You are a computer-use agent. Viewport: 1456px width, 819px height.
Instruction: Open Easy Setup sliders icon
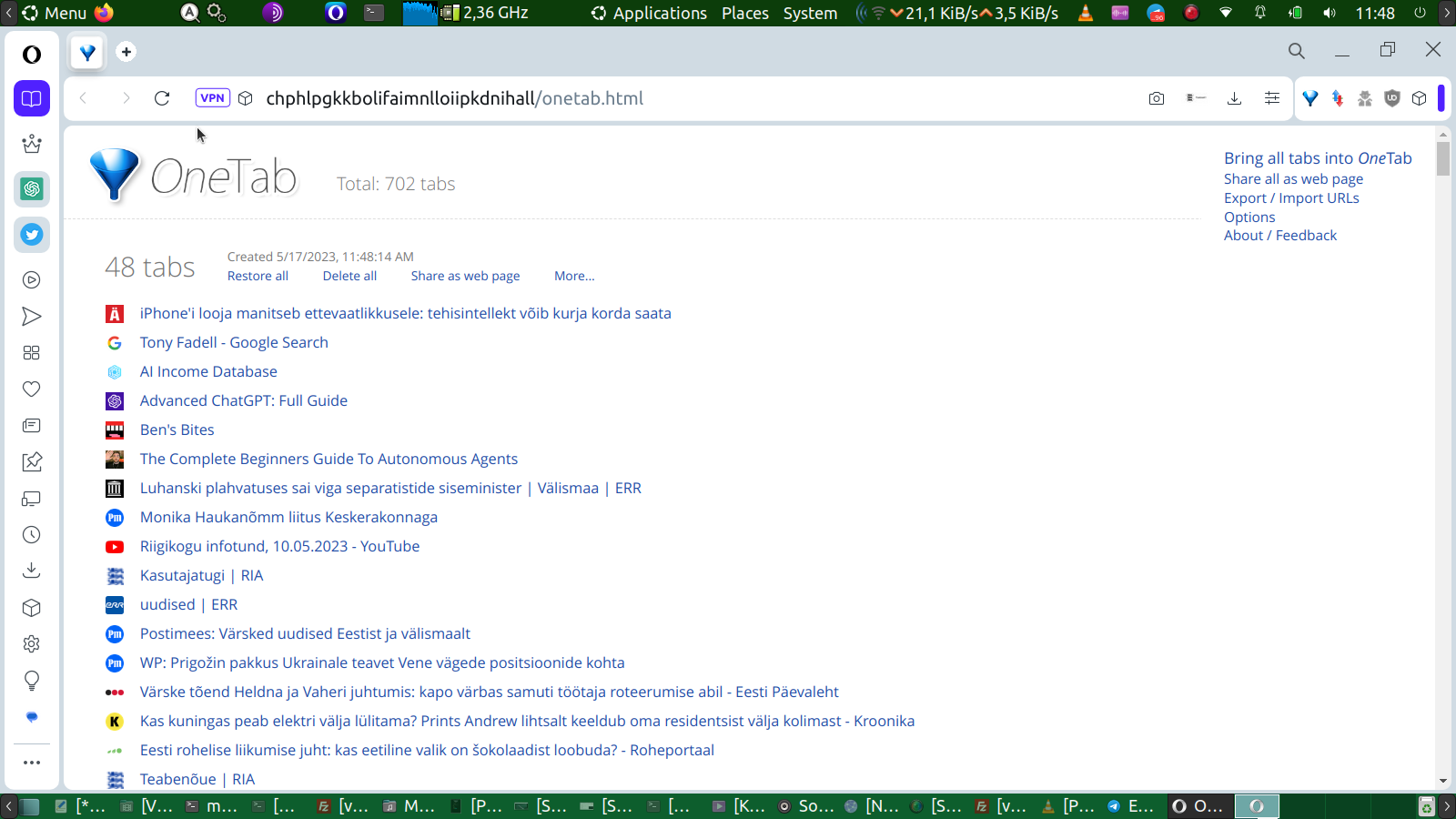1272,98
